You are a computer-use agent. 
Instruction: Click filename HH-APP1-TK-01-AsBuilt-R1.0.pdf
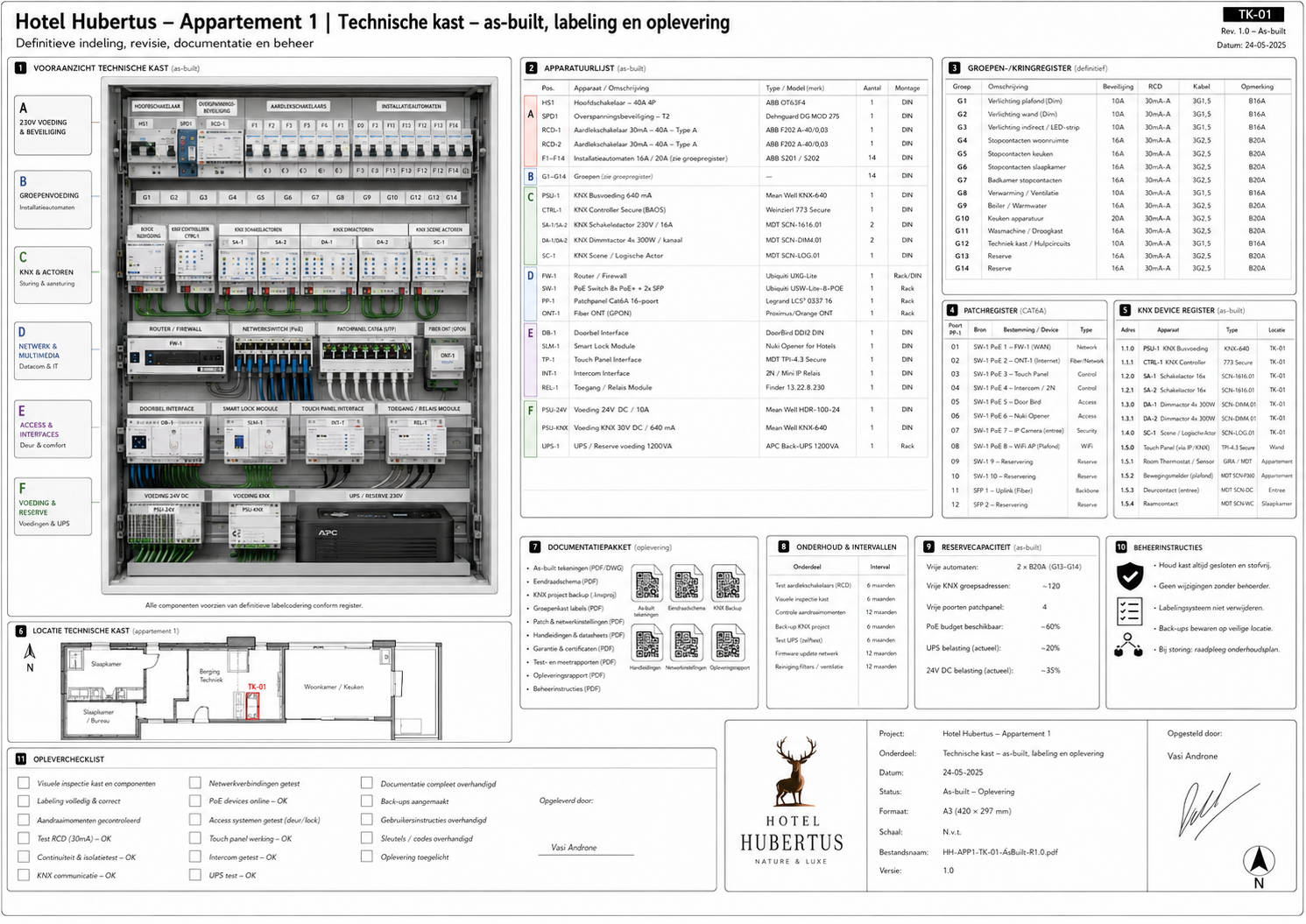click(1000, 851)
